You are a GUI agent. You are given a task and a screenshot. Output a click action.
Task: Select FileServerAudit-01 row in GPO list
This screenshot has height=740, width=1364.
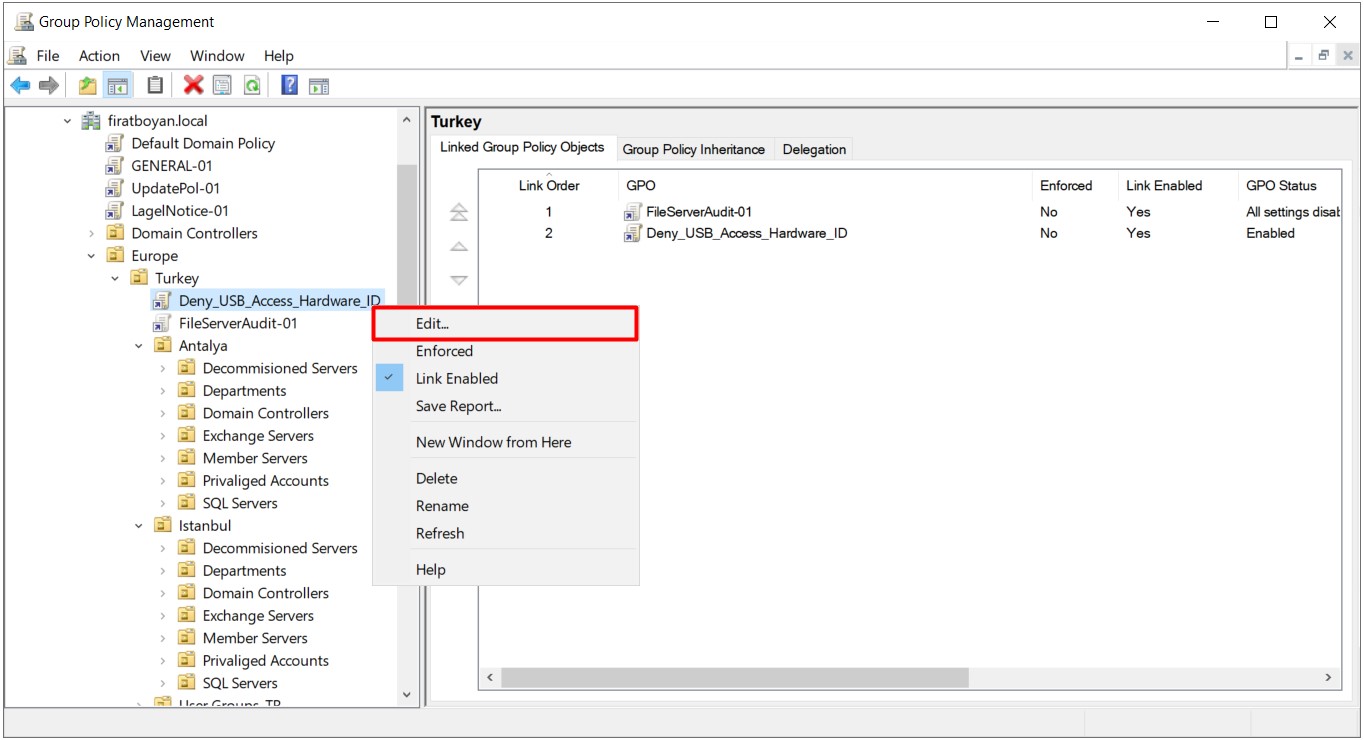pyautogui.click(x=699, y=212)
